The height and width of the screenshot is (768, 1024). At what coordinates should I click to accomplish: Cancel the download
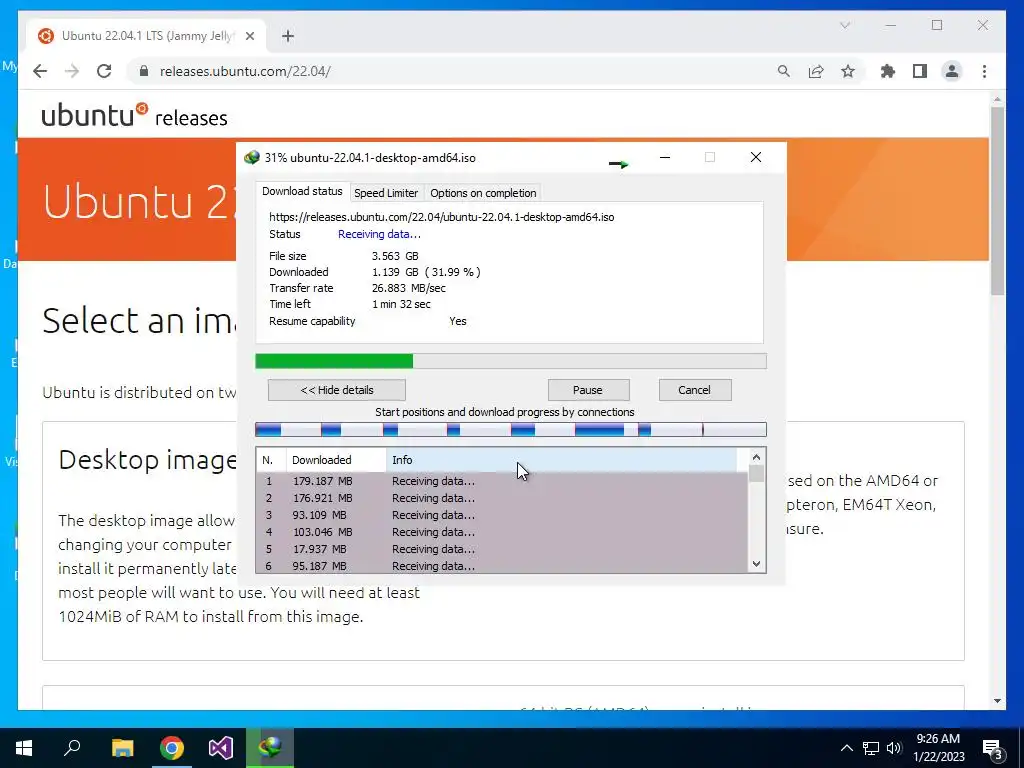(x=695, y=390)
